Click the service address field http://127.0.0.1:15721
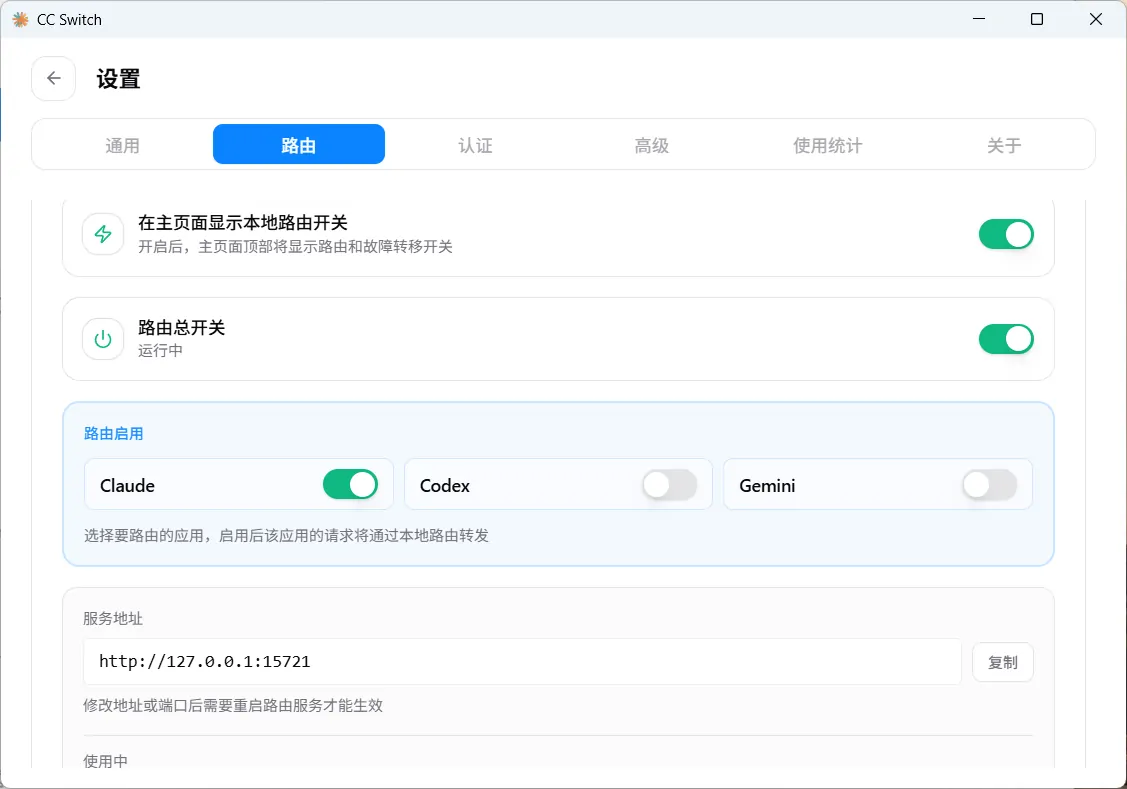1127x789 pixels. (x=523, y=662)
